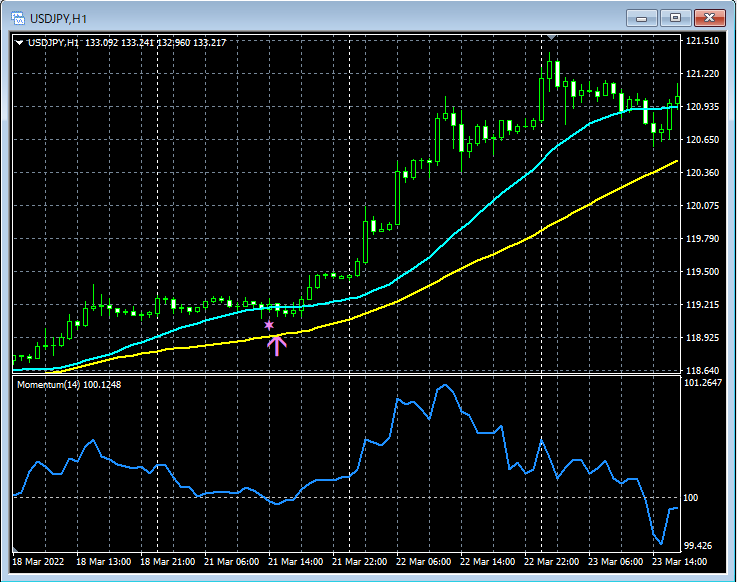Click the 120.650 price scale label
This screenshot has height=582, width=738.
point(703,140)
